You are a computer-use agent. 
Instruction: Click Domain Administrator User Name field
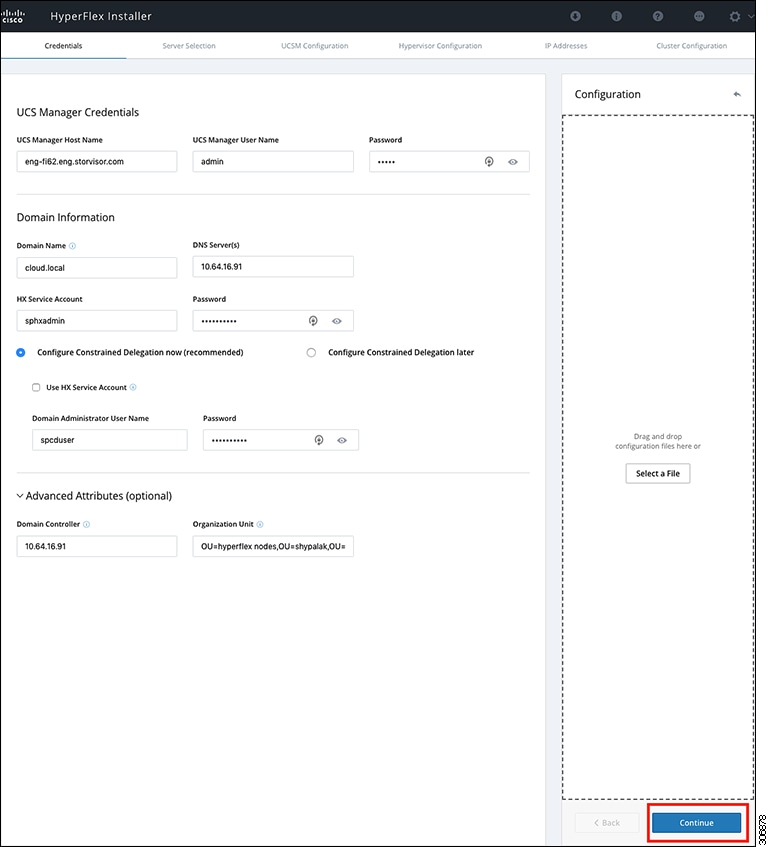coord(110,440)
